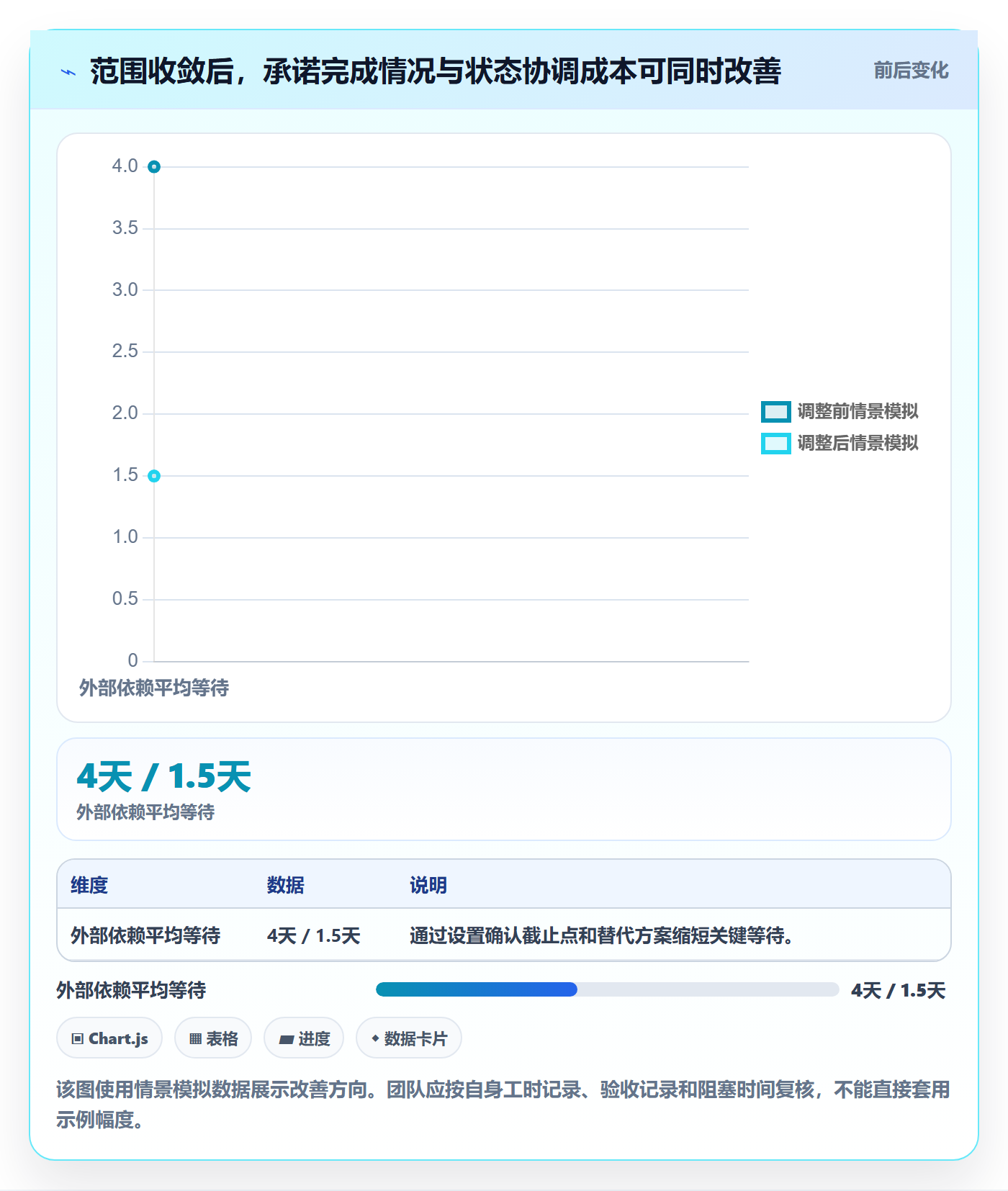Toggle the 调整后情景模拟 legend swatch
Viewport: 1008px width, 1191px height.
point(776,443)
